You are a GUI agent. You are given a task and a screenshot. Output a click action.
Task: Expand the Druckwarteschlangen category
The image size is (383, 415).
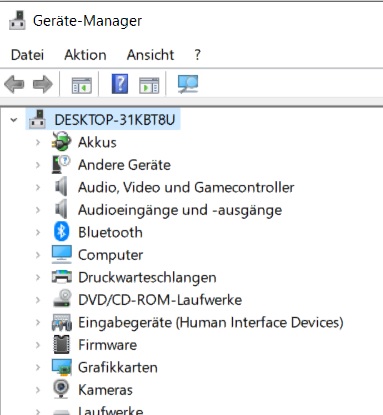(x=38, y=277)
